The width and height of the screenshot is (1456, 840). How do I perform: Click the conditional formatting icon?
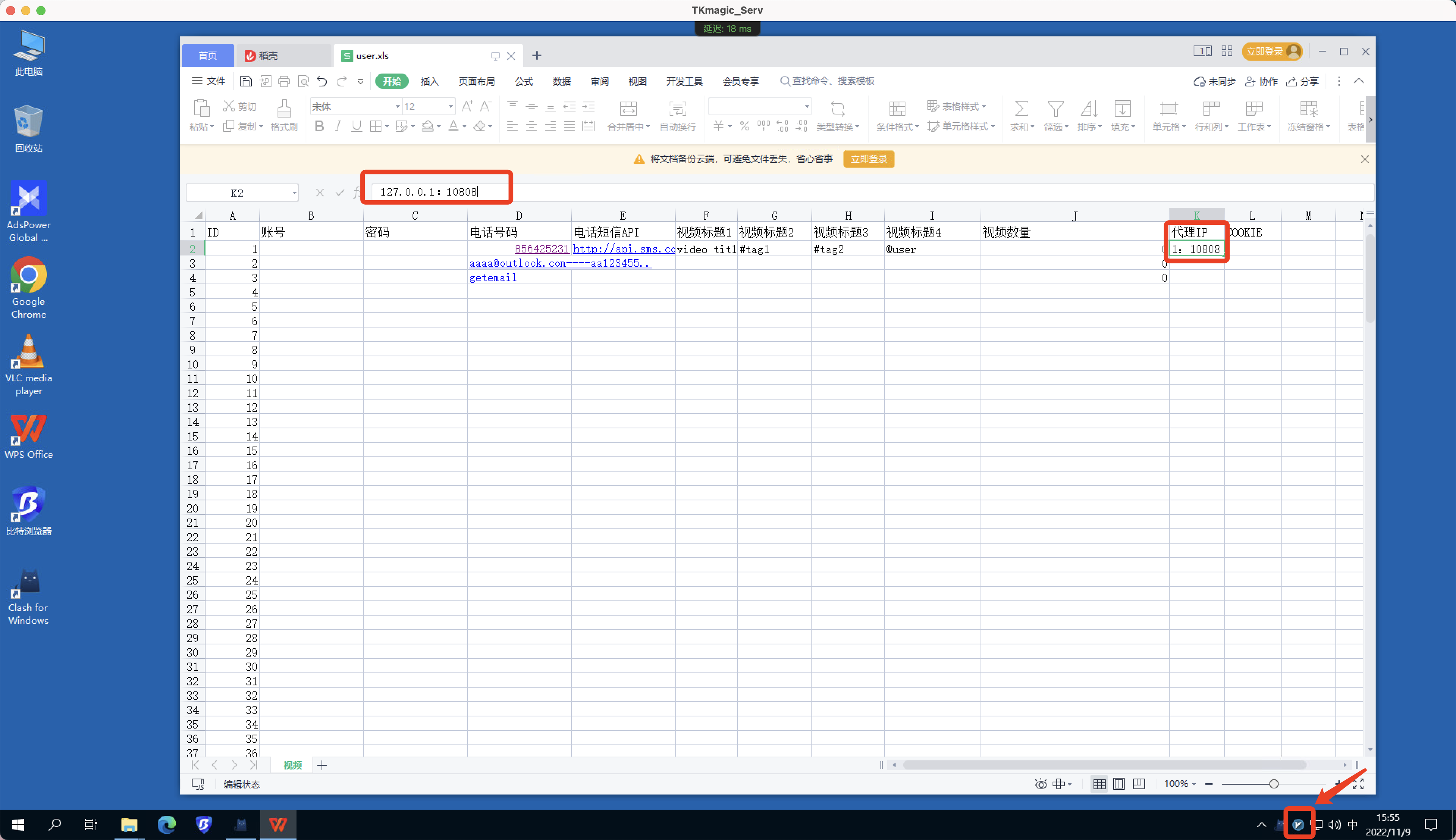click(897, 108)
